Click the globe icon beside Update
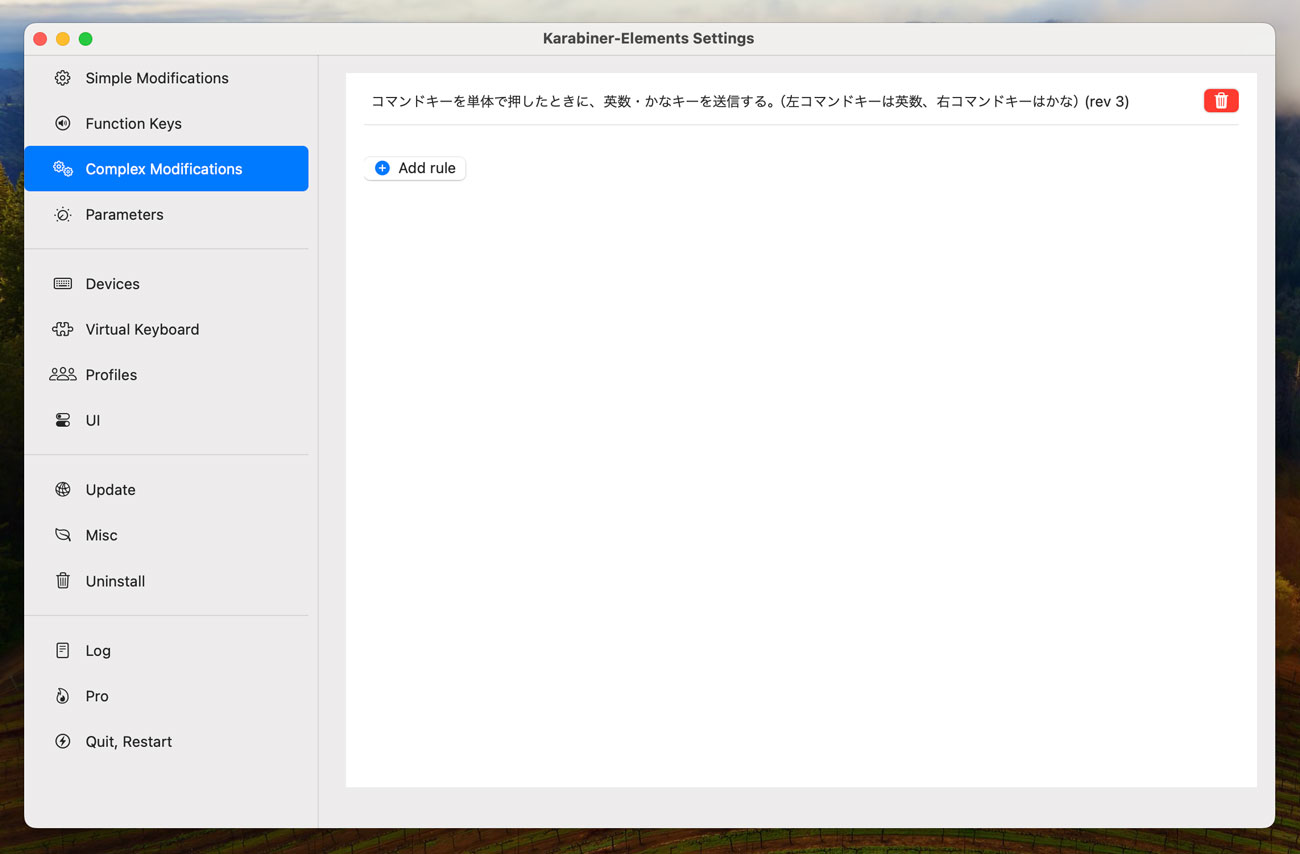 (x=63, y=490)
